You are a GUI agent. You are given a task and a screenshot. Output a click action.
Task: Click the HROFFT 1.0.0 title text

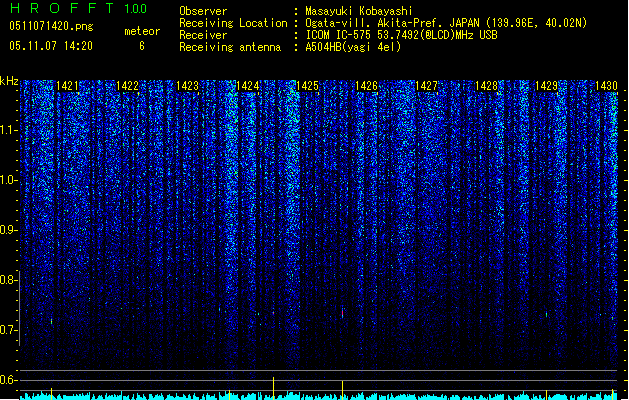[79, 8]
